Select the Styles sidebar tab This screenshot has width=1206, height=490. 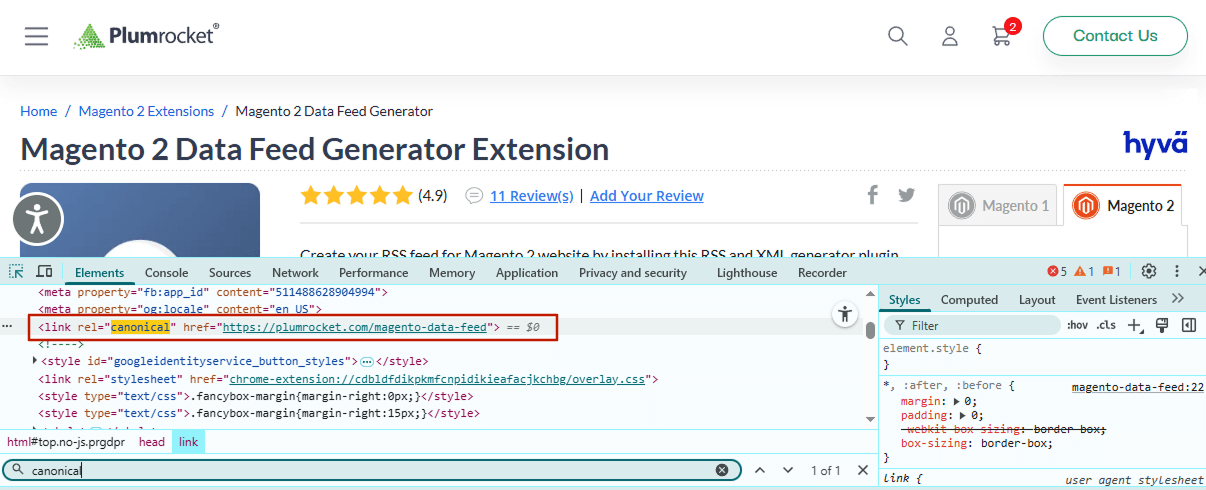click(904, 300)
